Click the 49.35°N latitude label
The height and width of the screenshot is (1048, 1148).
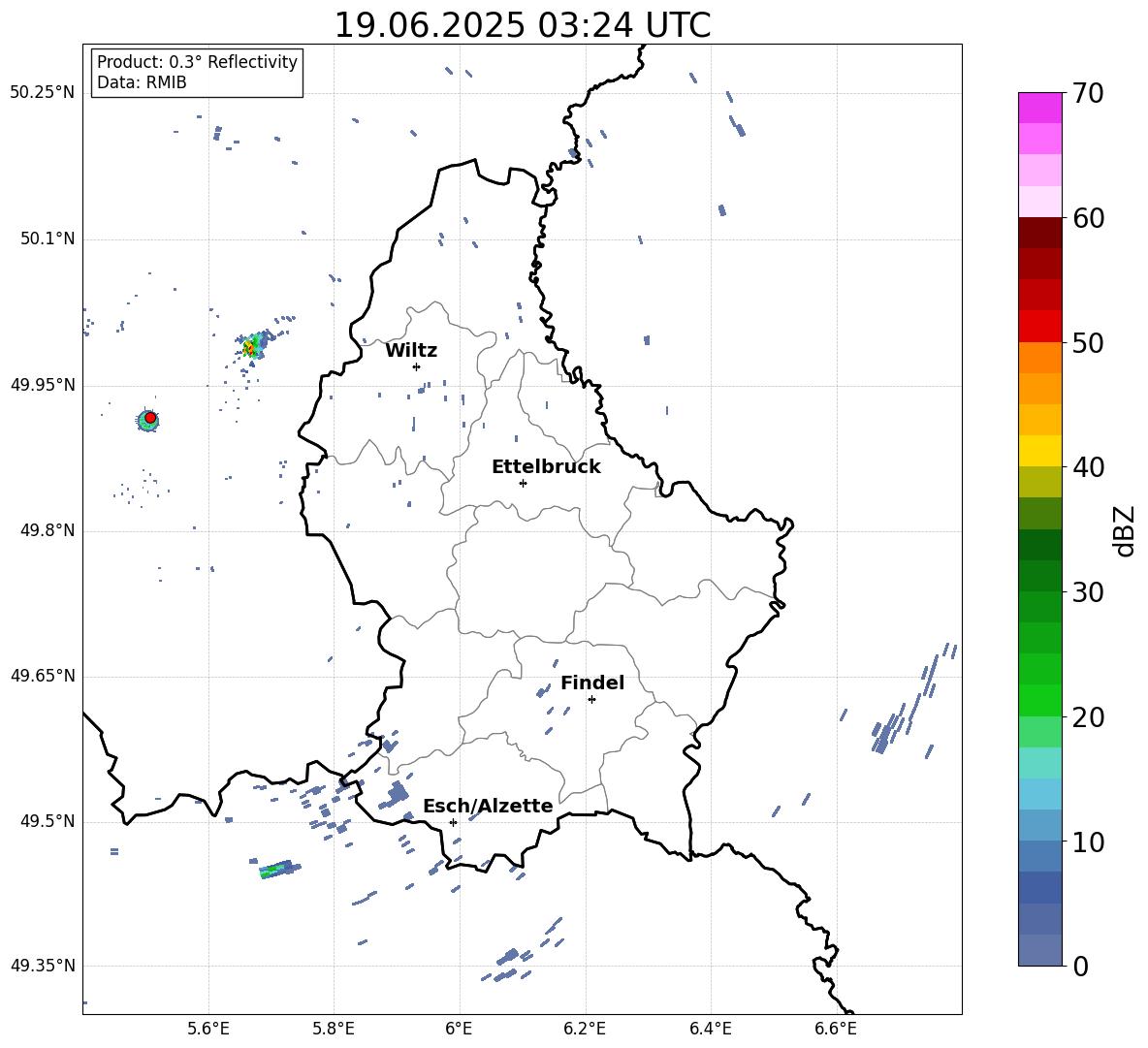coord(43,966)
